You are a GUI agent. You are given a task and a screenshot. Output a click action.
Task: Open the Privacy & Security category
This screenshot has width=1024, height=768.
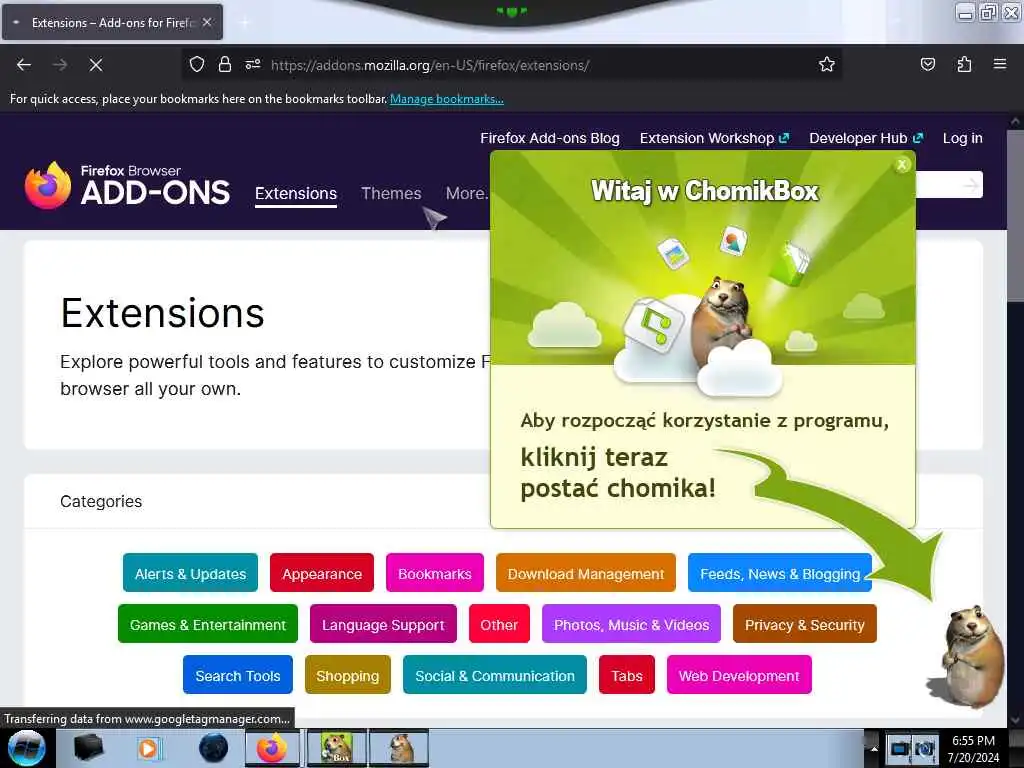[805, 624]
